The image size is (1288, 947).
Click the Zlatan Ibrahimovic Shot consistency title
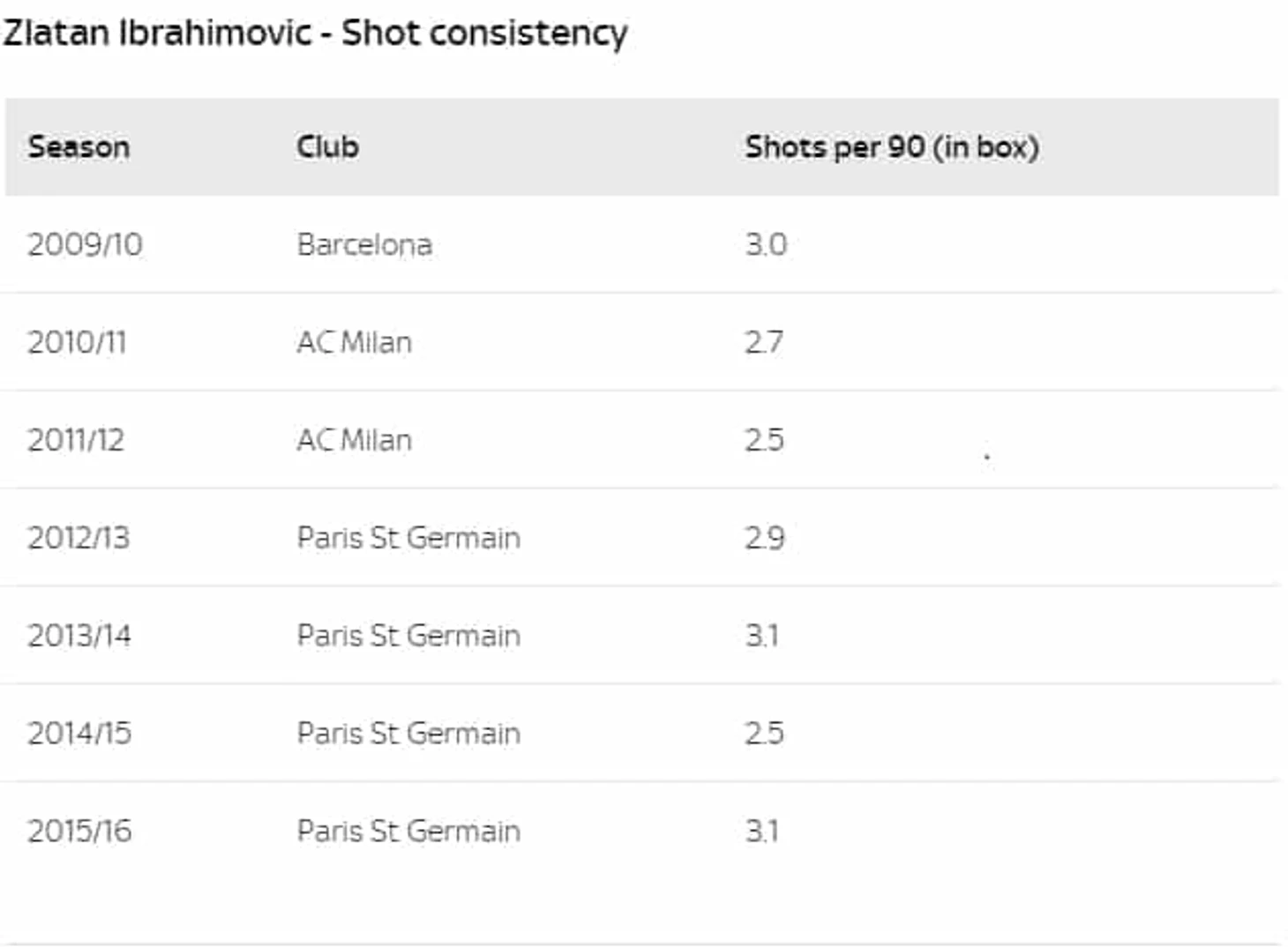pos(315,34)
